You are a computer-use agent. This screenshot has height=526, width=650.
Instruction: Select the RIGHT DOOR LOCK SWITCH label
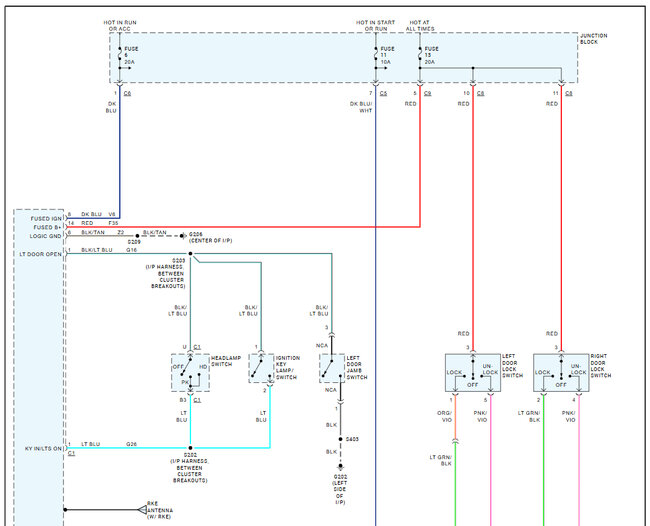[601, 366]
